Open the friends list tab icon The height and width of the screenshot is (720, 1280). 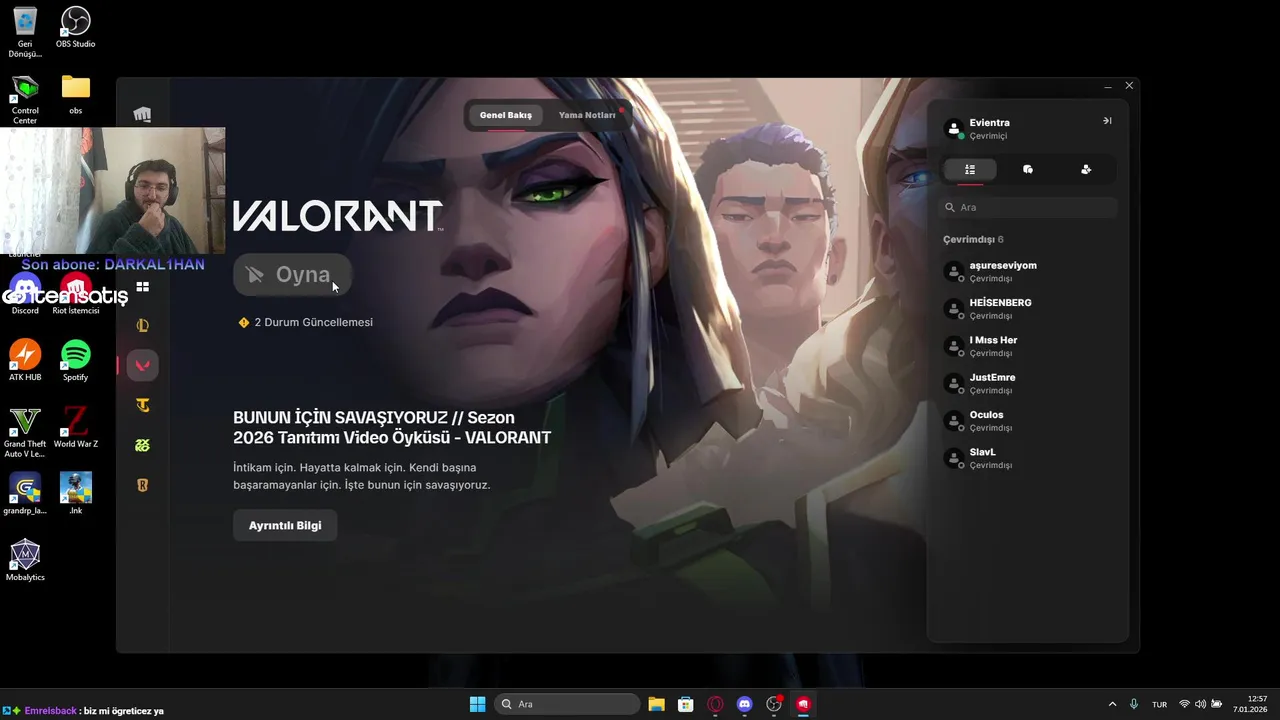coord(969,170)
